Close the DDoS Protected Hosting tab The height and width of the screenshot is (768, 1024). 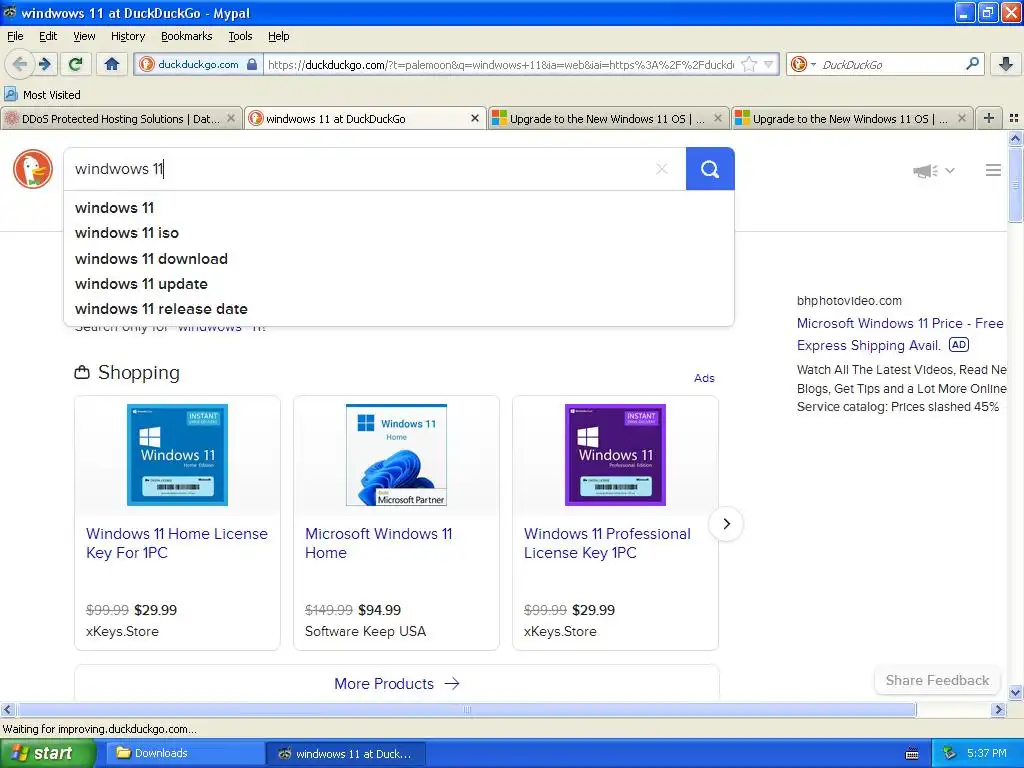click(x=231, y=118)
